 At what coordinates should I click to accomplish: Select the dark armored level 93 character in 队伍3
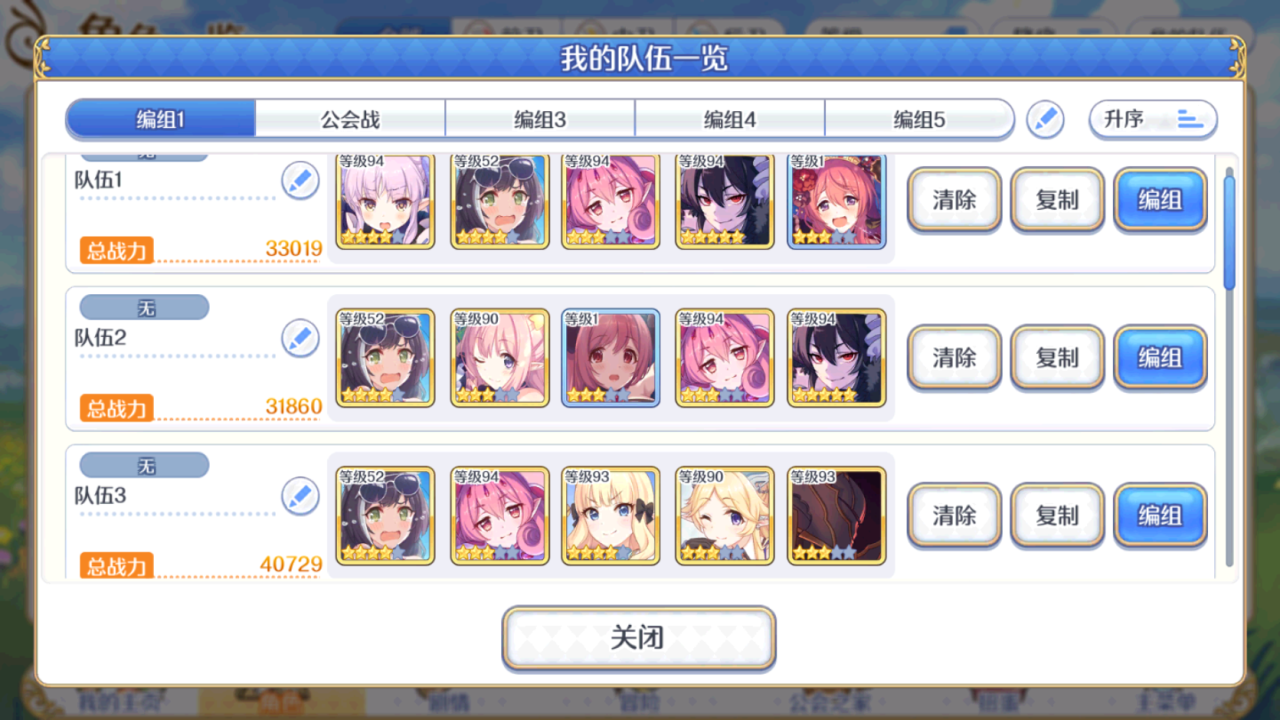point(837,515)
